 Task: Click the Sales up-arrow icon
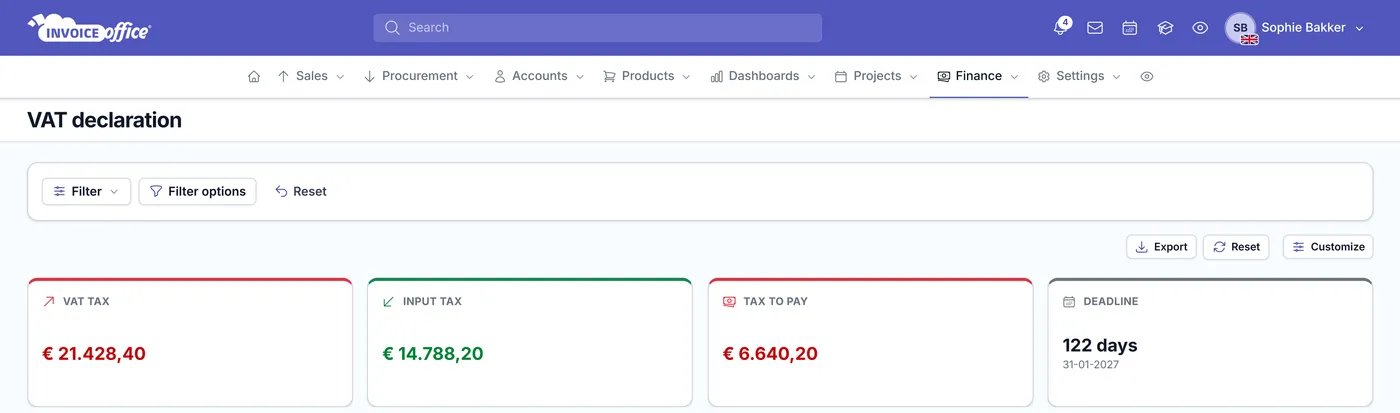(x=283, y=76)
